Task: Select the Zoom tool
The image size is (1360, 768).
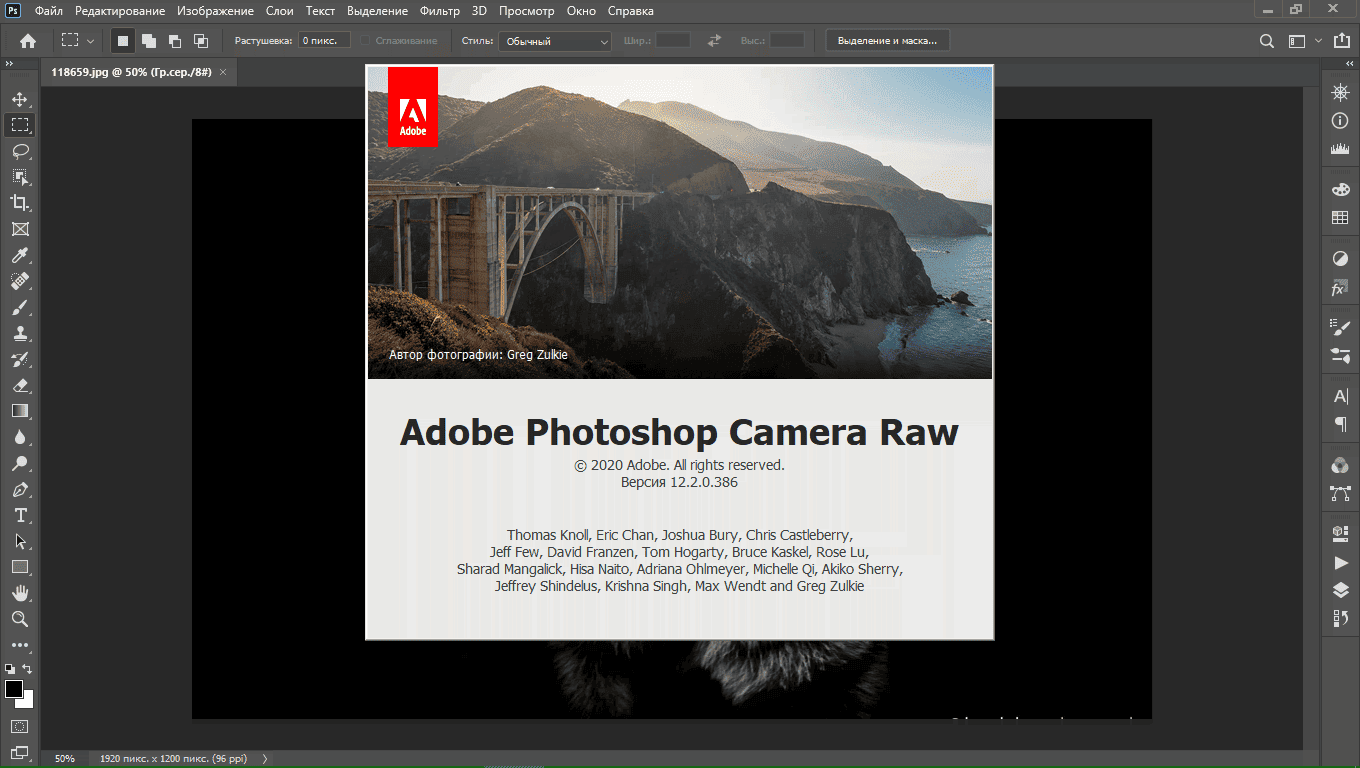Action: pos(19,619)
